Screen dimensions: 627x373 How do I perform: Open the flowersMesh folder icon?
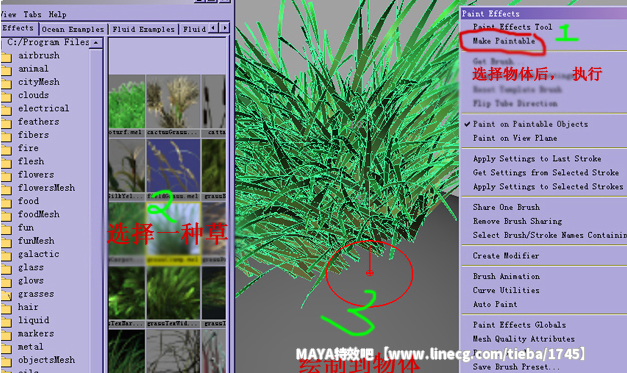[x=6, y=189]
